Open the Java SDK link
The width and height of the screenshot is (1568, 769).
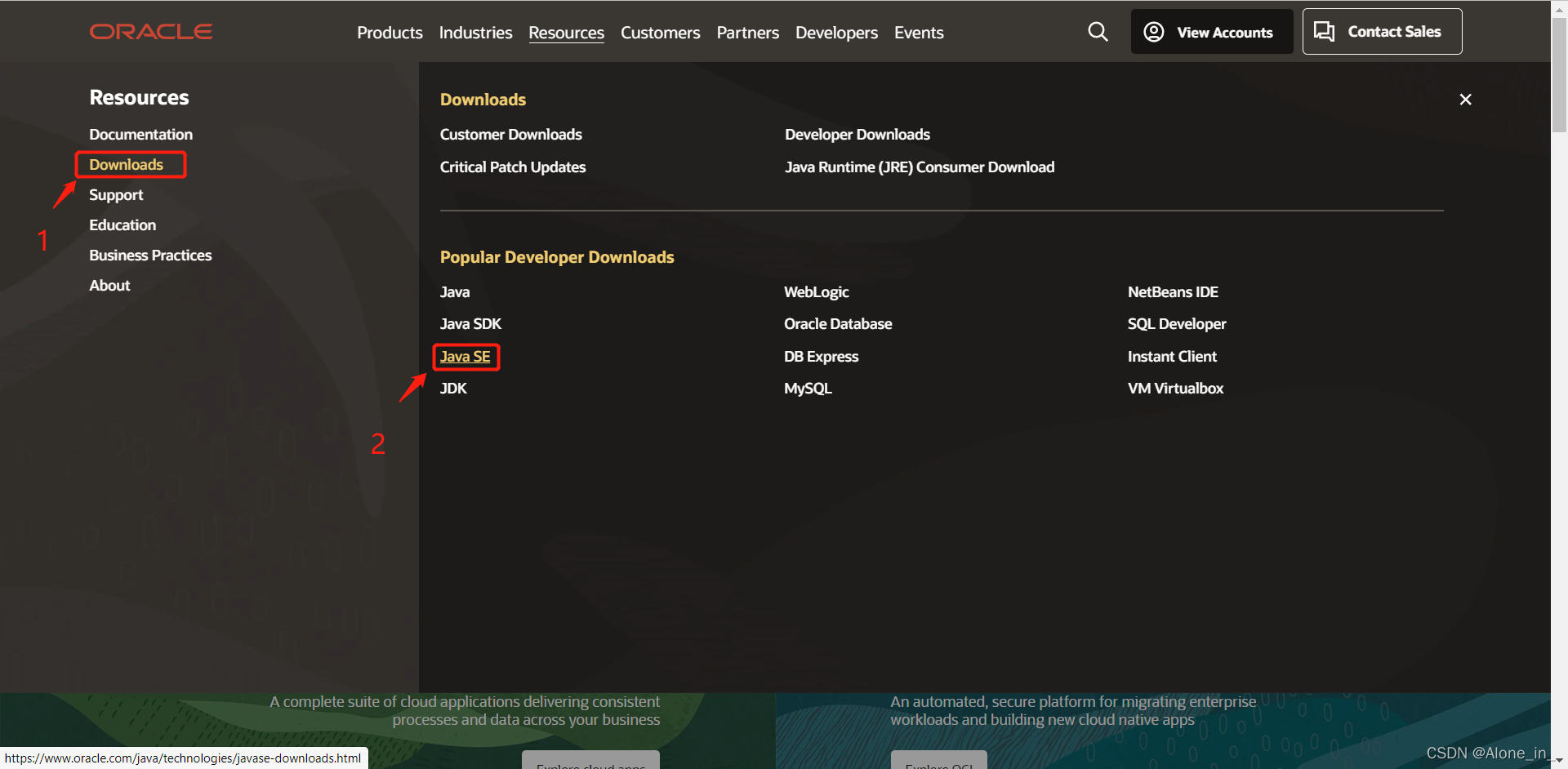[470, 324]
